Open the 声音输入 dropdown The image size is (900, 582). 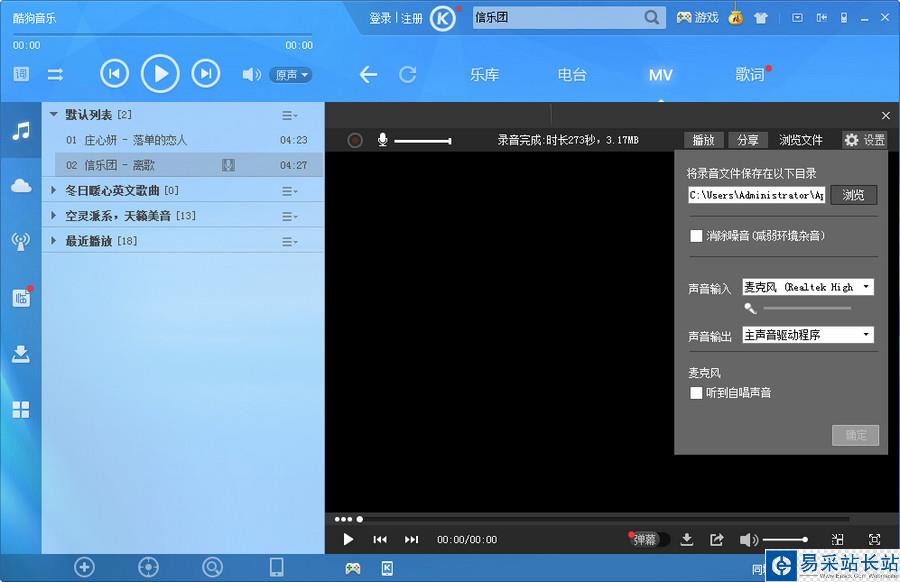(808, 287)
